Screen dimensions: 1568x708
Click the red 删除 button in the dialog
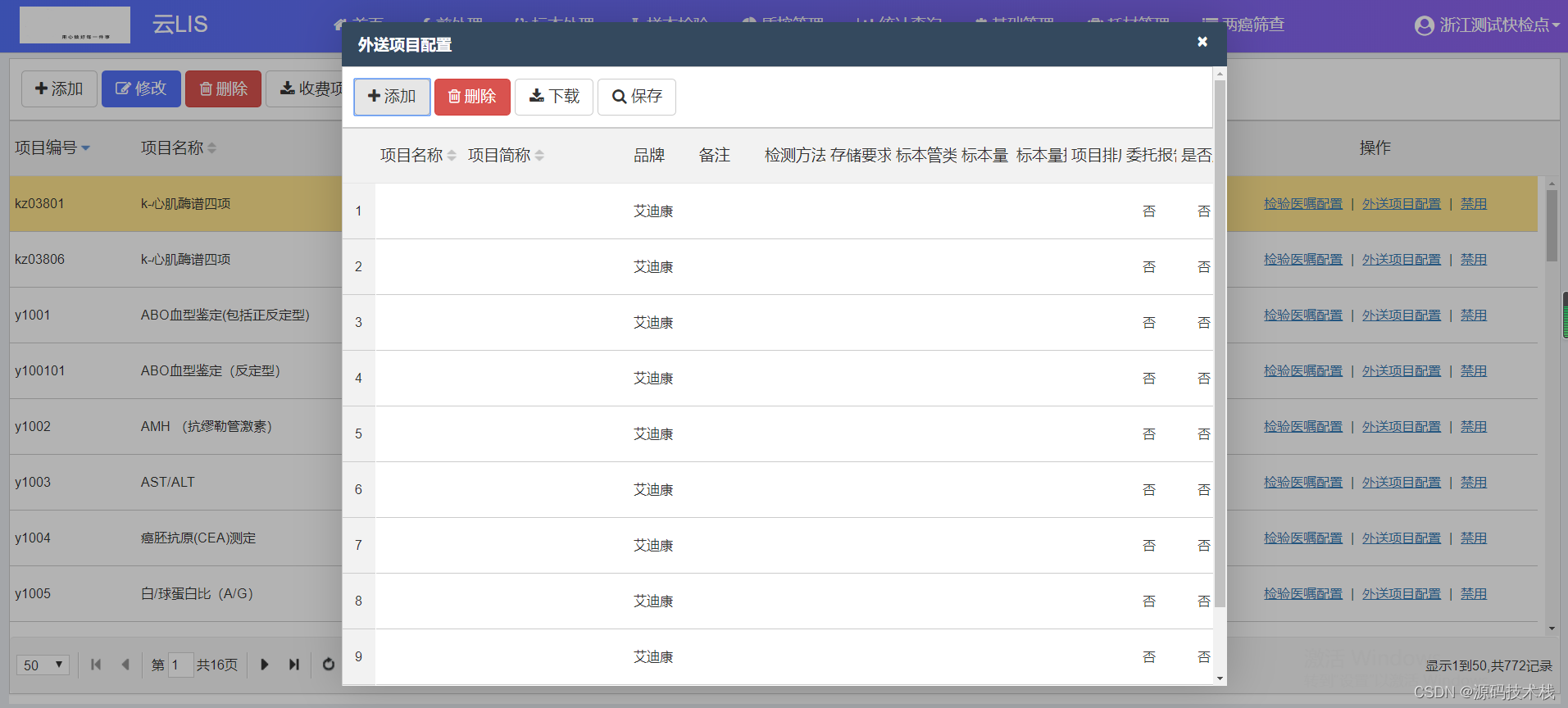(472, 97)
